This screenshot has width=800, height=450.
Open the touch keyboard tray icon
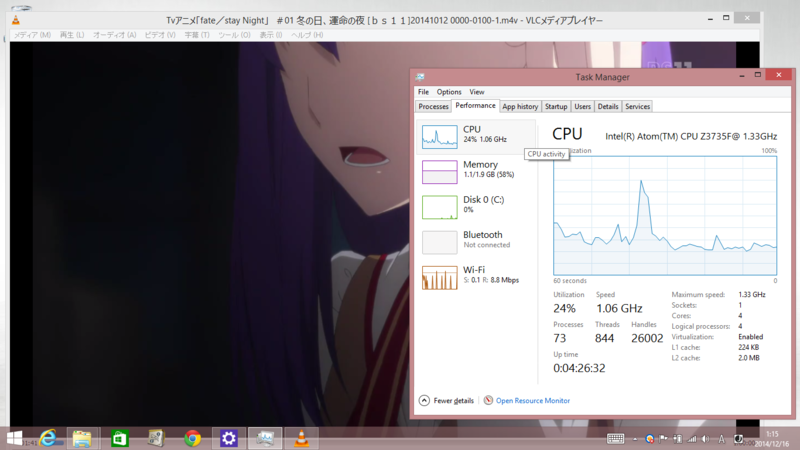pos(615,439)
